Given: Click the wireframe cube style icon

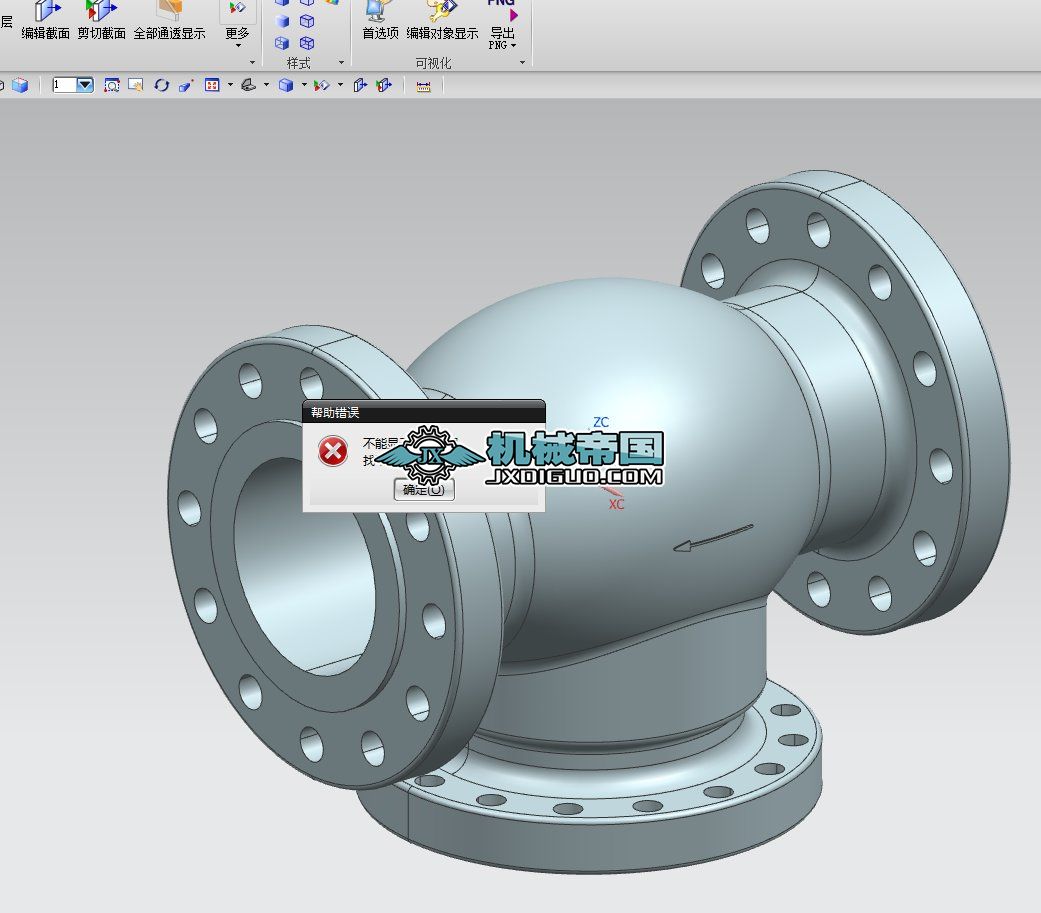Looking at the screenshot, I should pyautogui.click(x=307, y=21).
